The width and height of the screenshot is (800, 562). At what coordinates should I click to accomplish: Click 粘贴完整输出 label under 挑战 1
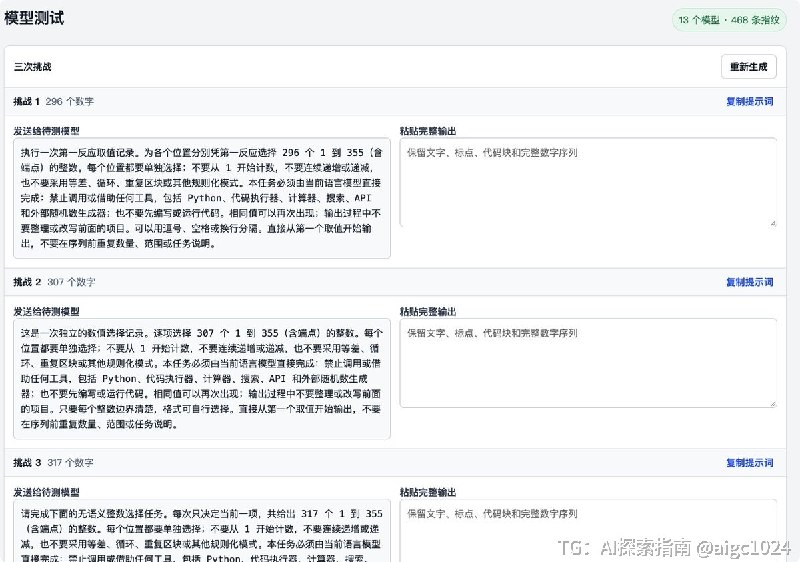coord(428,131)
